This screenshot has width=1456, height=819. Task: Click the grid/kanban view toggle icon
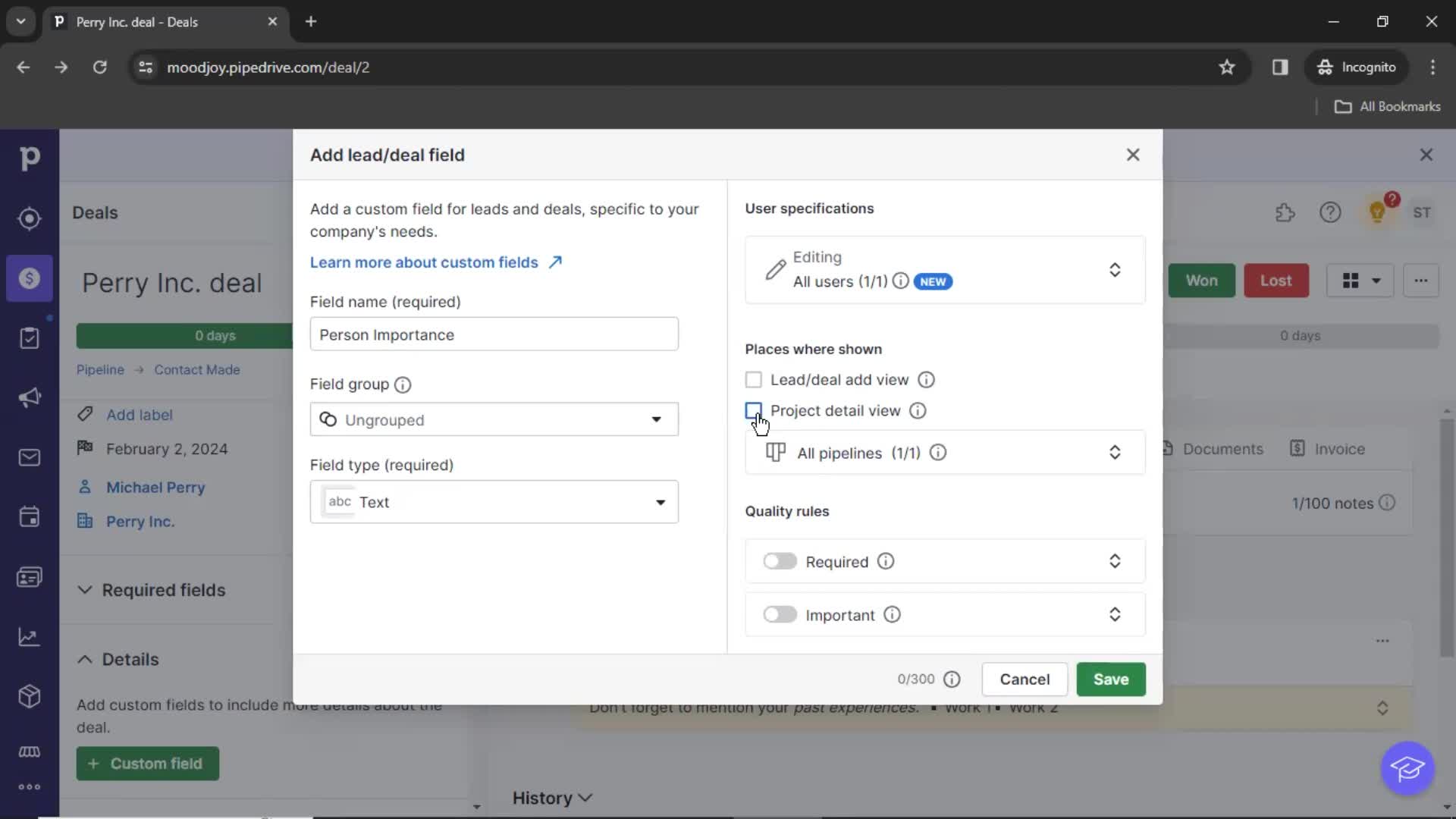[1350, 280]
